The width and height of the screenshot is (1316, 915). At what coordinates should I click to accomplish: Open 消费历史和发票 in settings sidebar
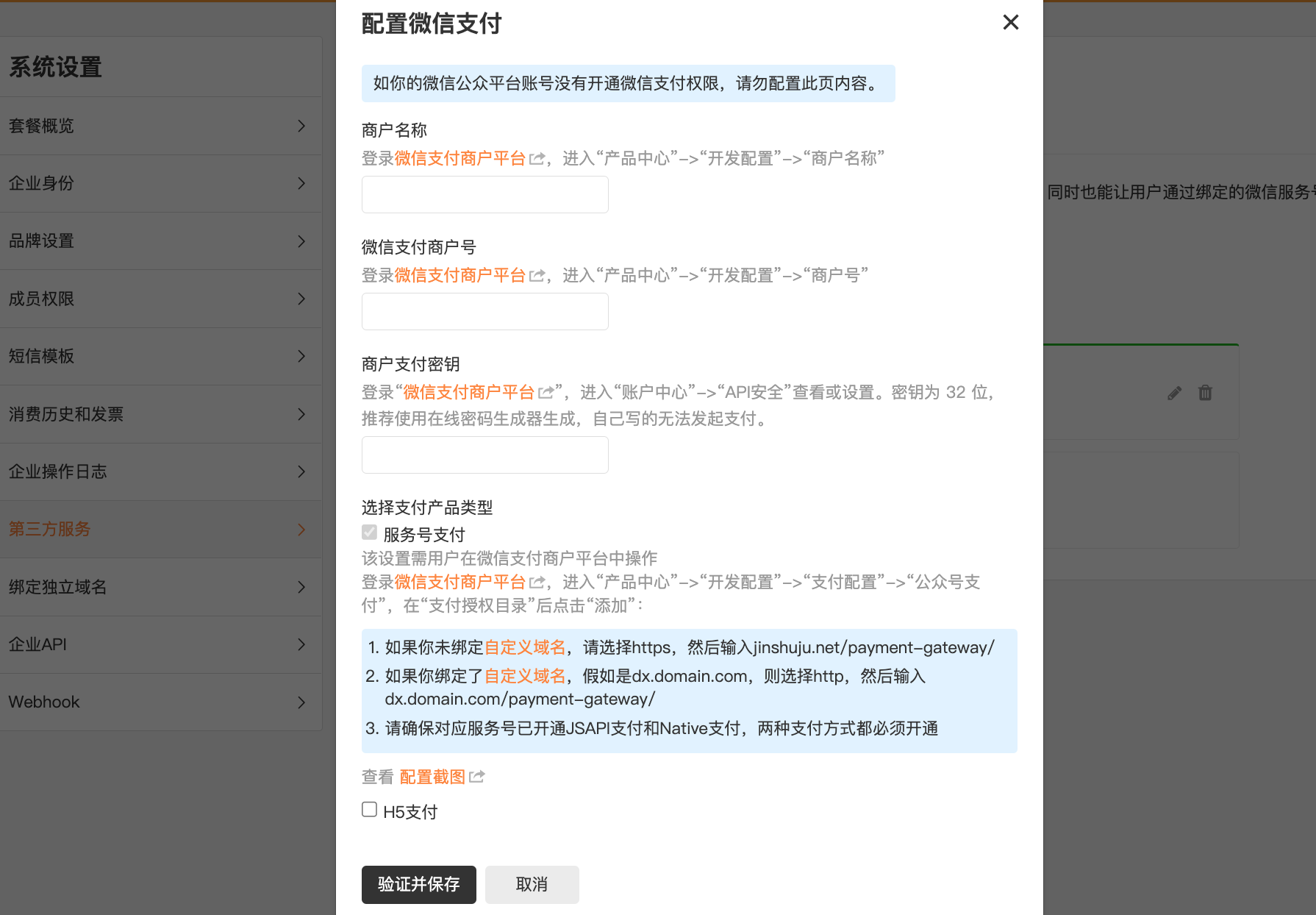click(161, 414)
